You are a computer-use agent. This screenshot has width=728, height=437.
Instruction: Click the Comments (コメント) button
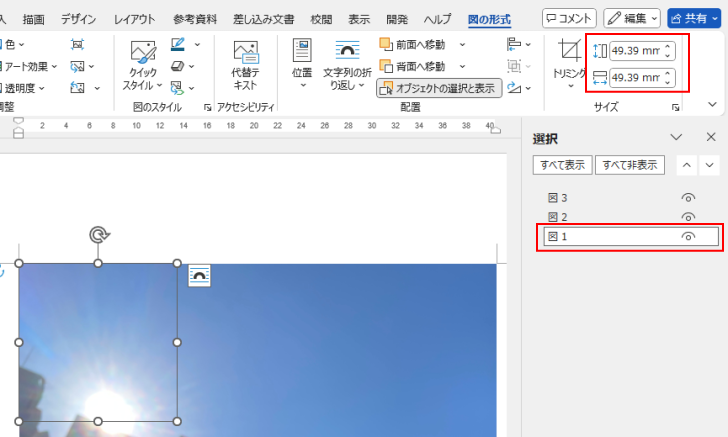point(569,19)
